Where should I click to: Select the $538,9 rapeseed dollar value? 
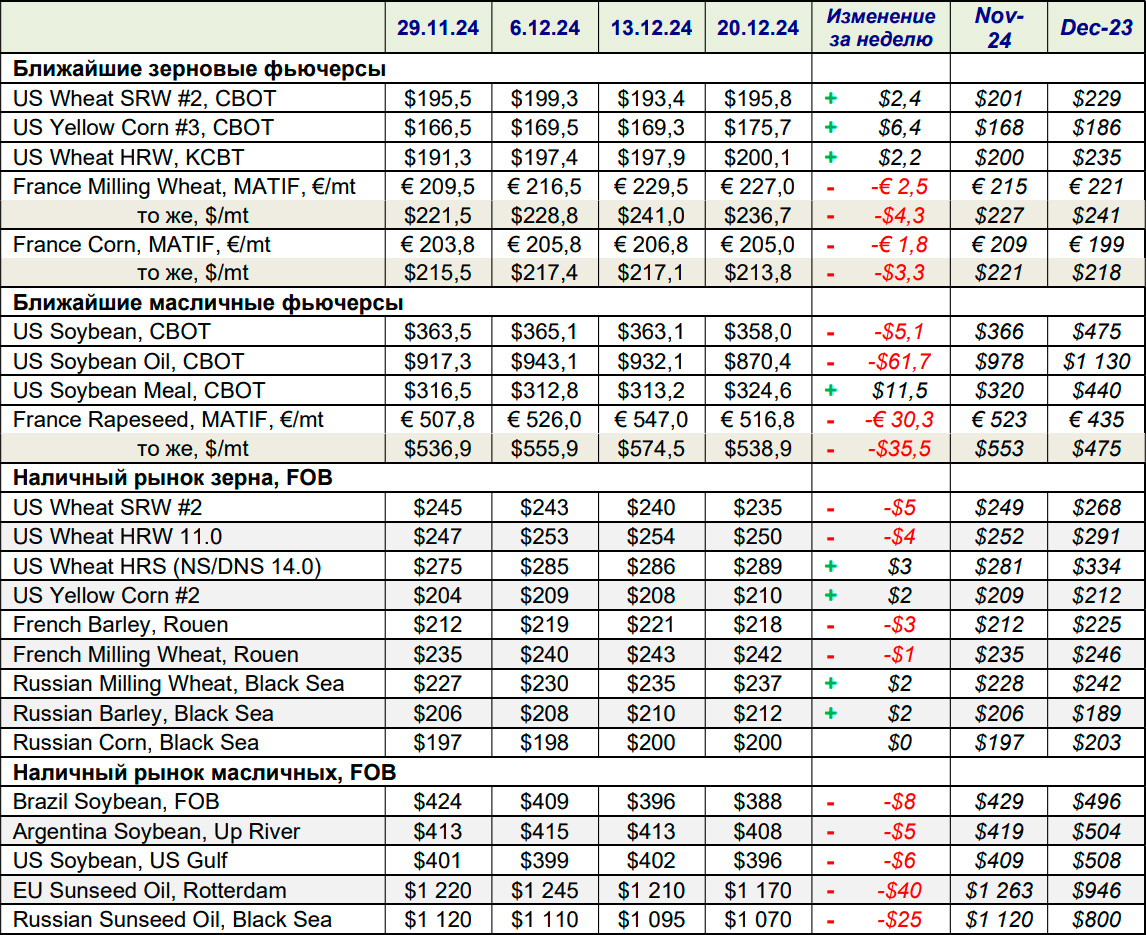758,448
